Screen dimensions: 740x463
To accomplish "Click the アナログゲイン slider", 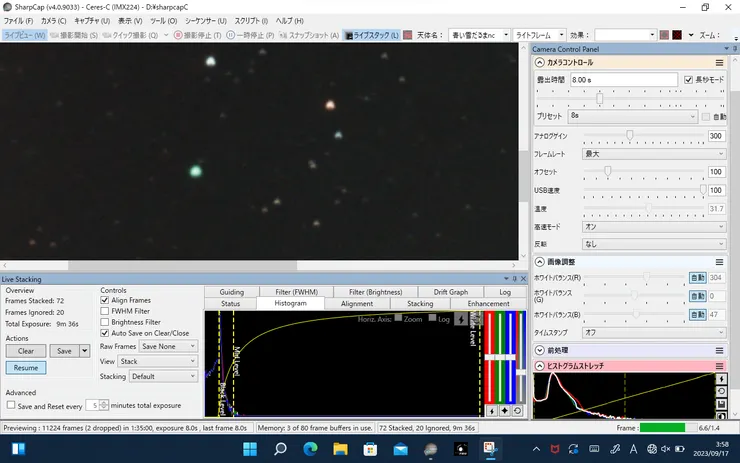I will point(629,135).
